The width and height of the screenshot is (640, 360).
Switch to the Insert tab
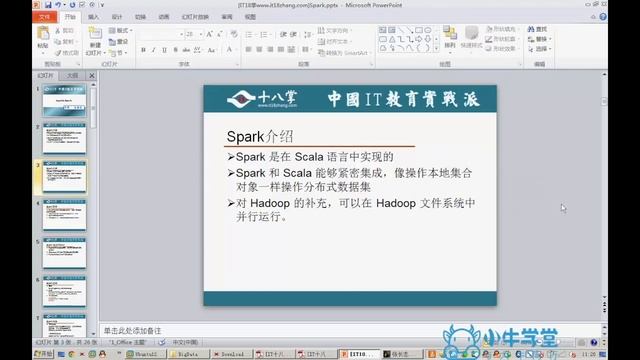click(x=93, y=17)
